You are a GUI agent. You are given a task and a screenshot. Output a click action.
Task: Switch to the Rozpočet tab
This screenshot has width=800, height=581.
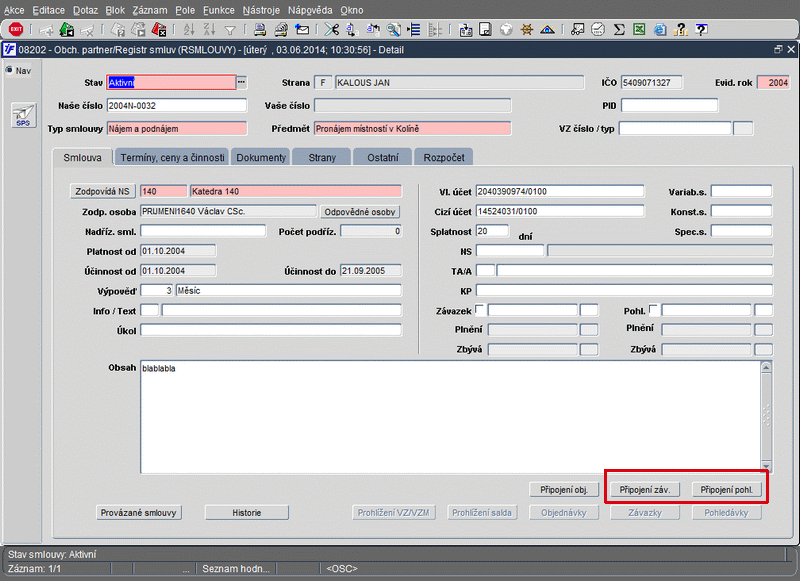[443, 157]
